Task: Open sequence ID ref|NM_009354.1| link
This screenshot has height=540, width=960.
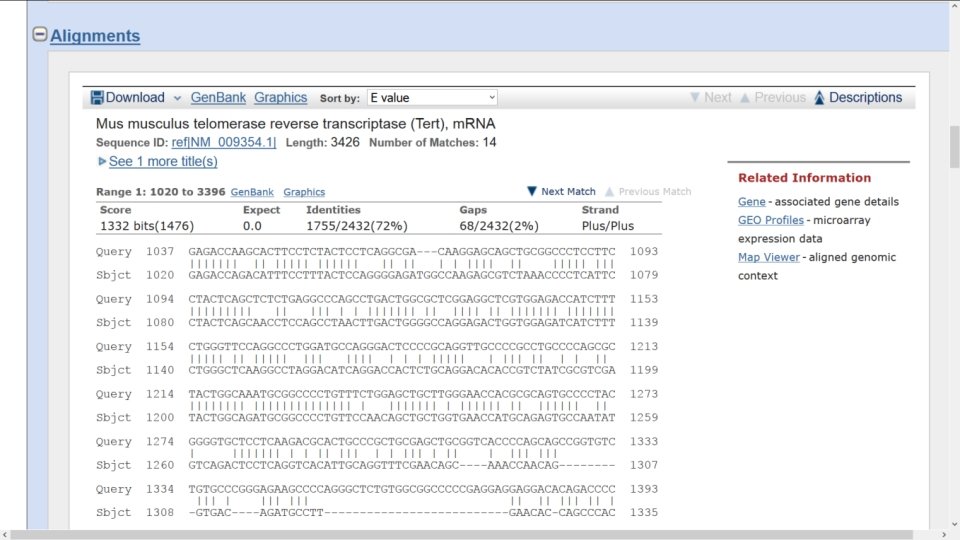Action: click(223, 142)
